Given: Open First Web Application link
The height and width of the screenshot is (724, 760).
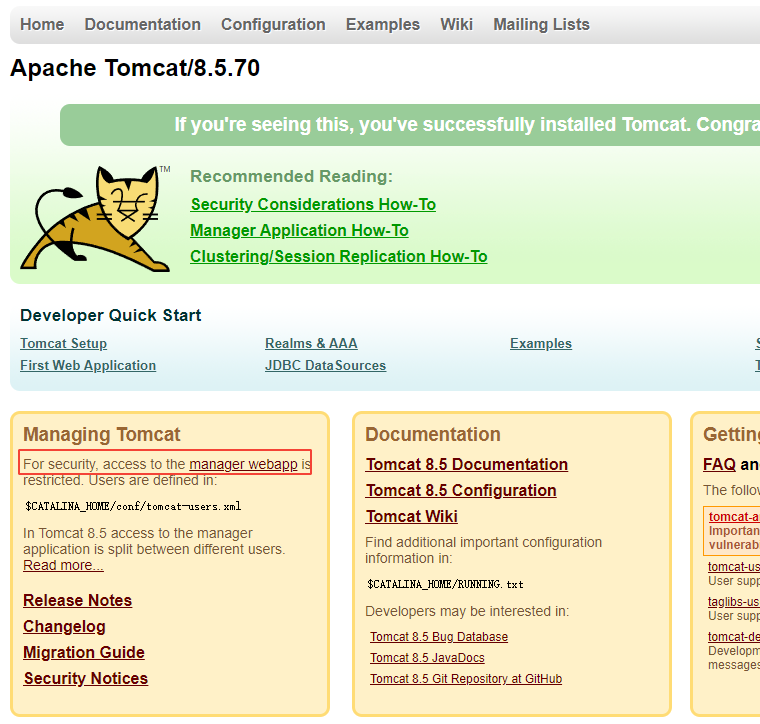Looking at the screenshot, I should tap(88, 365).
